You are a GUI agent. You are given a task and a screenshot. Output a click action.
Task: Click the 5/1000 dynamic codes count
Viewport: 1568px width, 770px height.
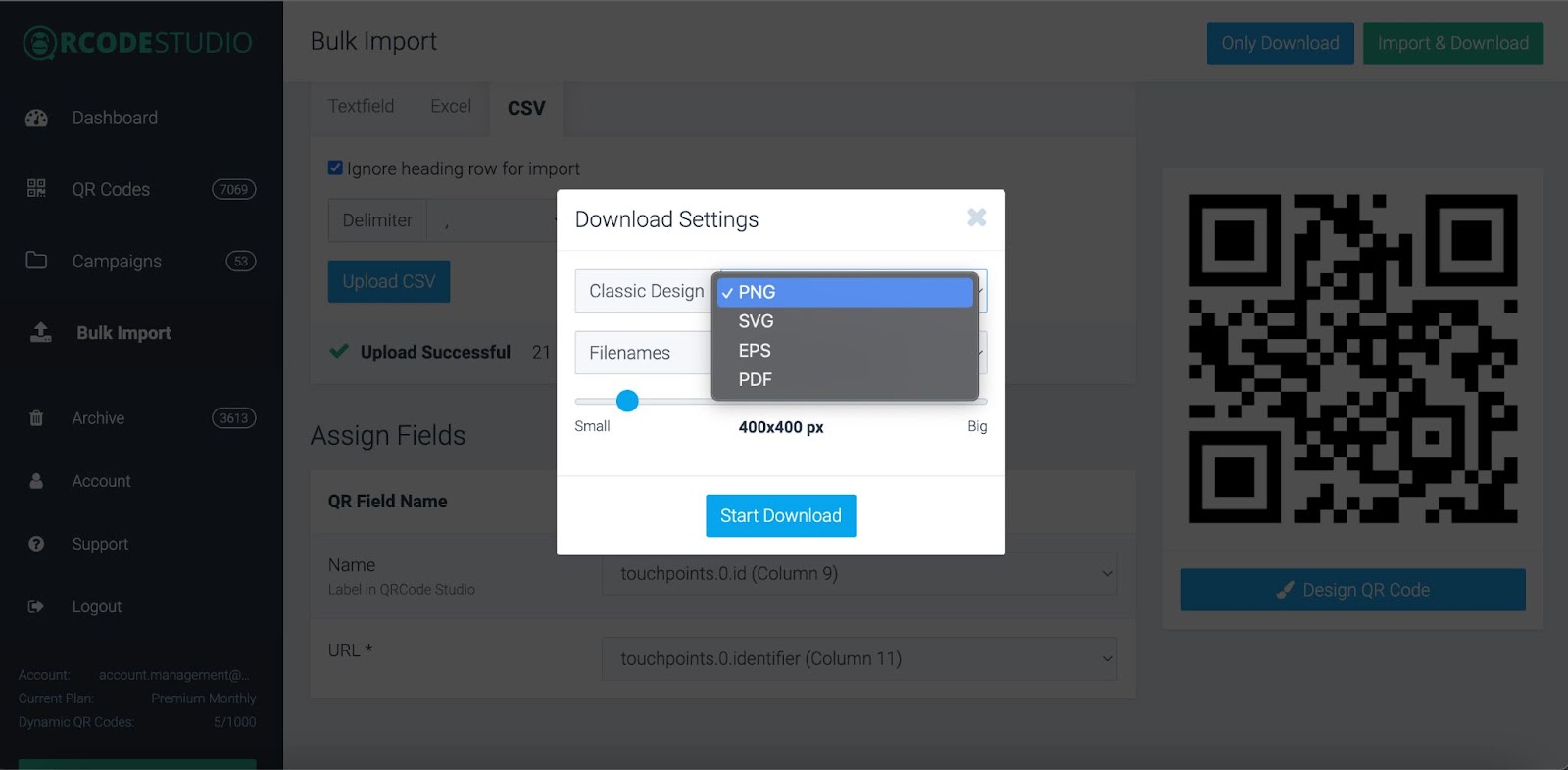point(235,722)
